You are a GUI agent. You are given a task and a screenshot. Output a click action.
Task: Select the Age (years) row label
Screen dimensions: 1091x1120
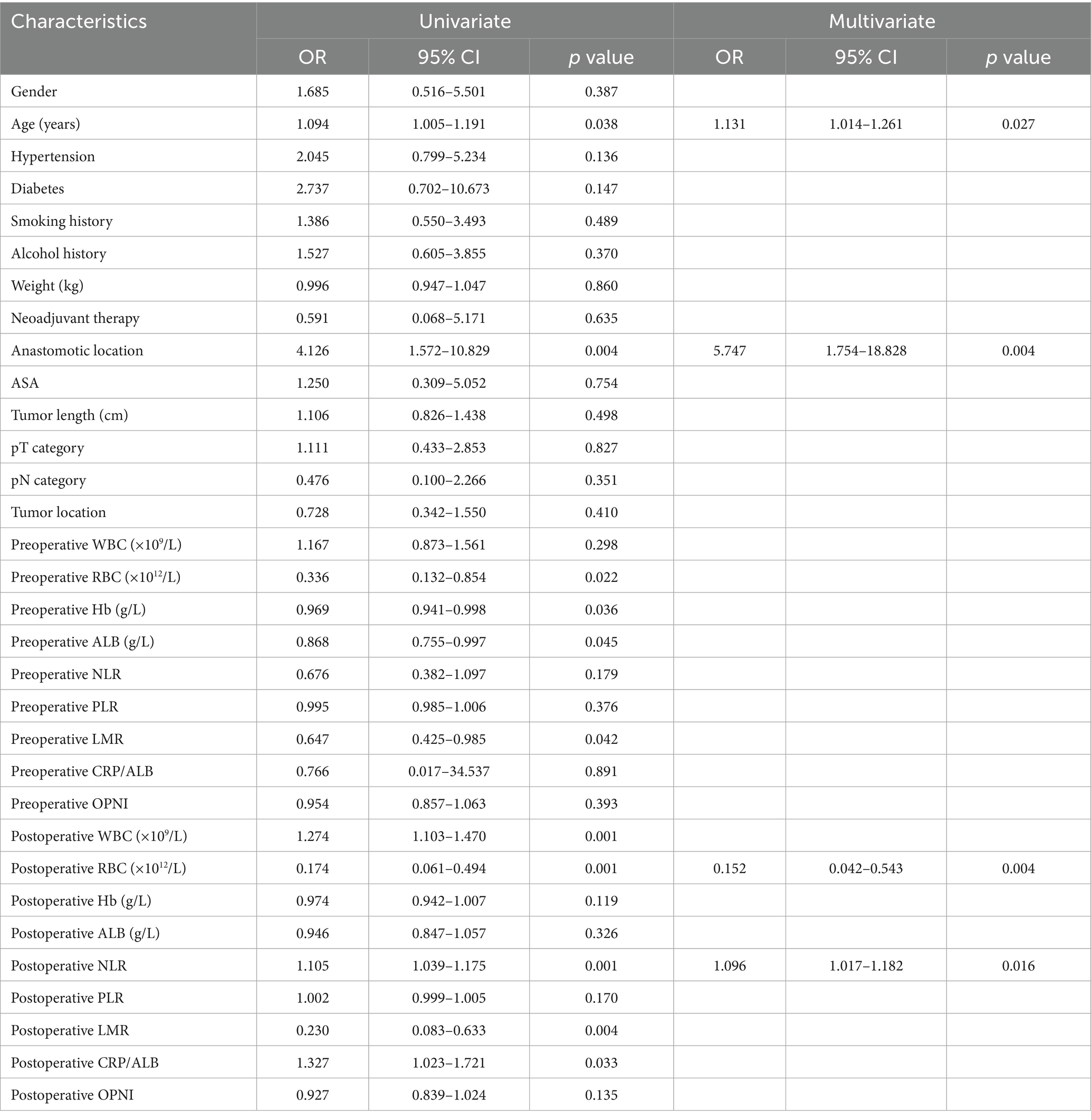tap(45, 125)
